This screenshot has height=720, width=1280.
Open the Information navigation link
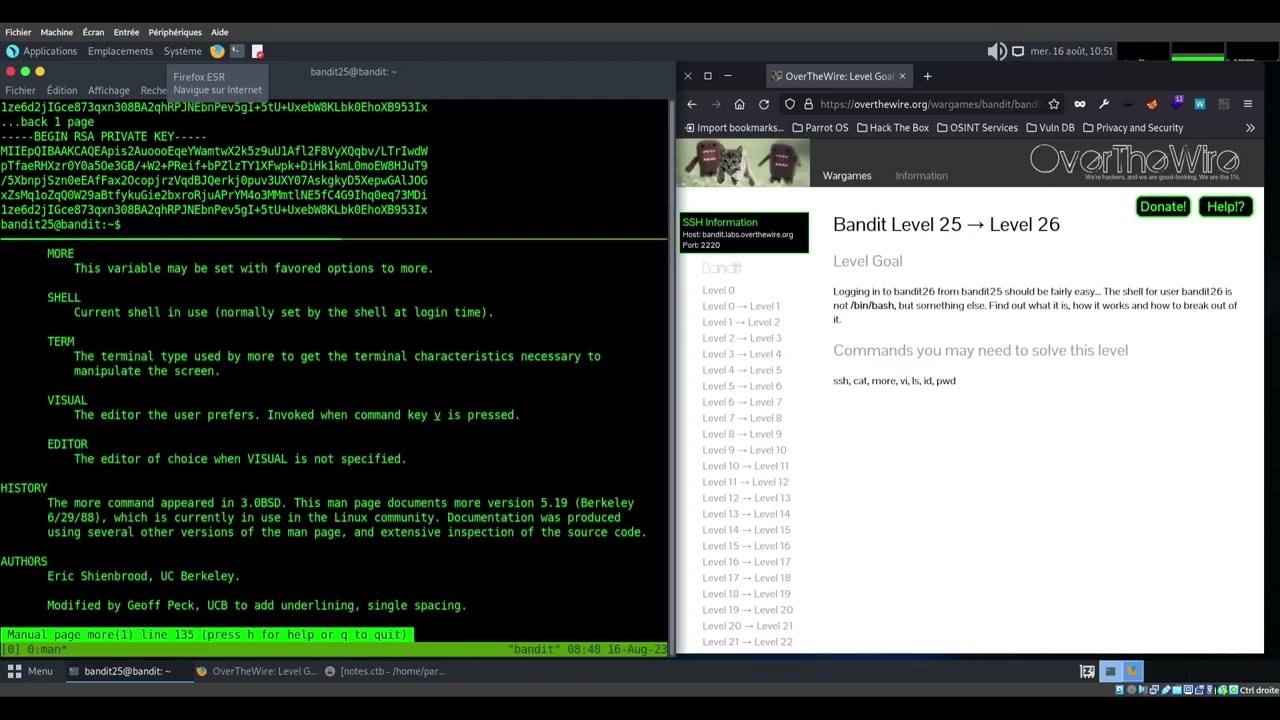tap(921, 176)
